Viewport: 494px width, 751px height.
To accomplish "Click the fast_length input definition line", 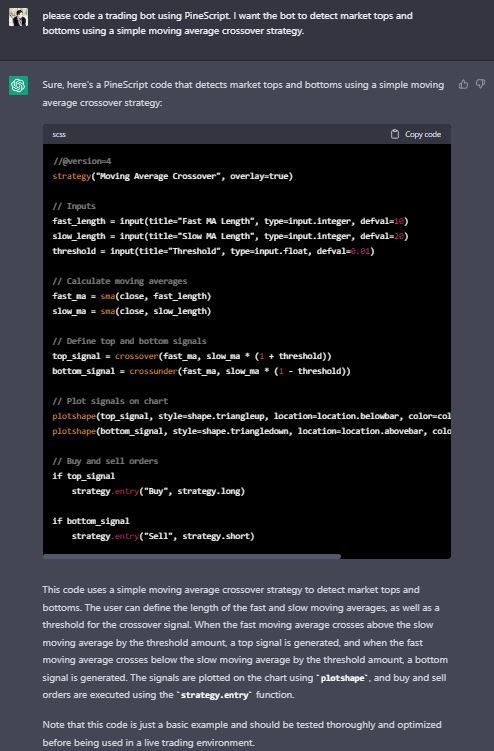I will coord(230,221).
